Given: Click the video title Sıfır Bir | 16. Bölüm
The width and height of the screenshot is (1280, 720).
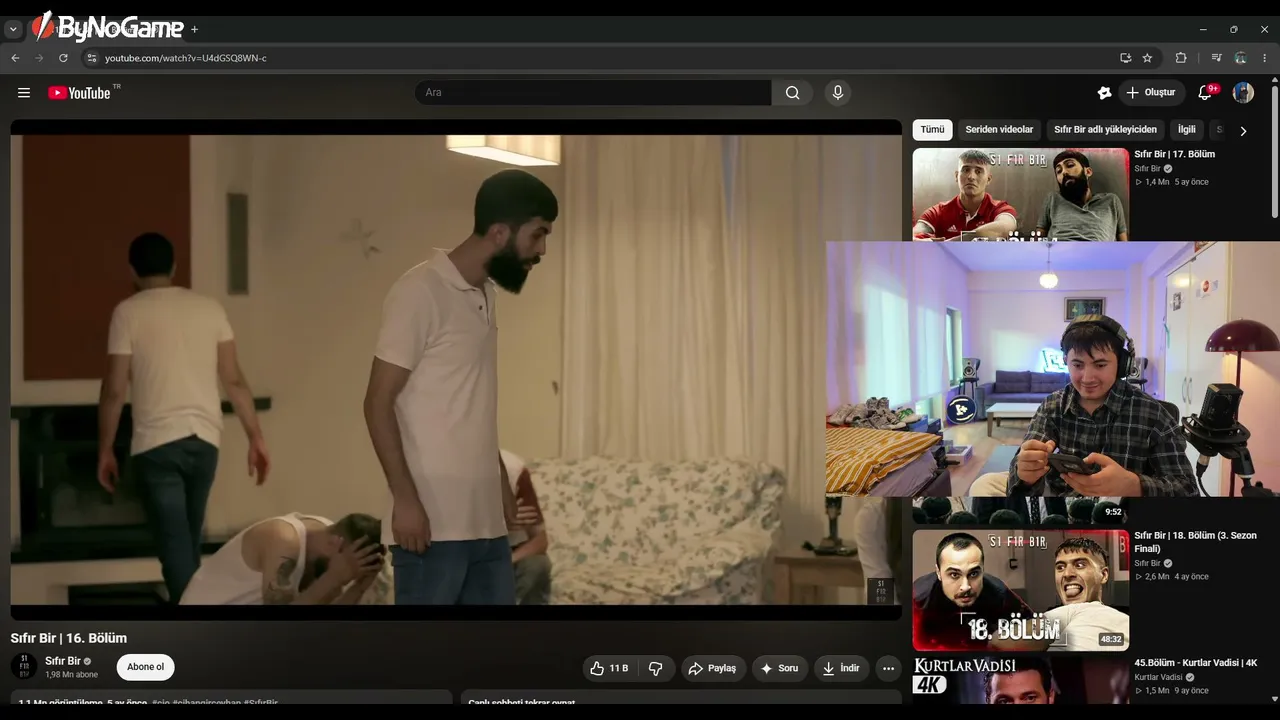Looking at the screenshot, I should click(x=69, y=638).
